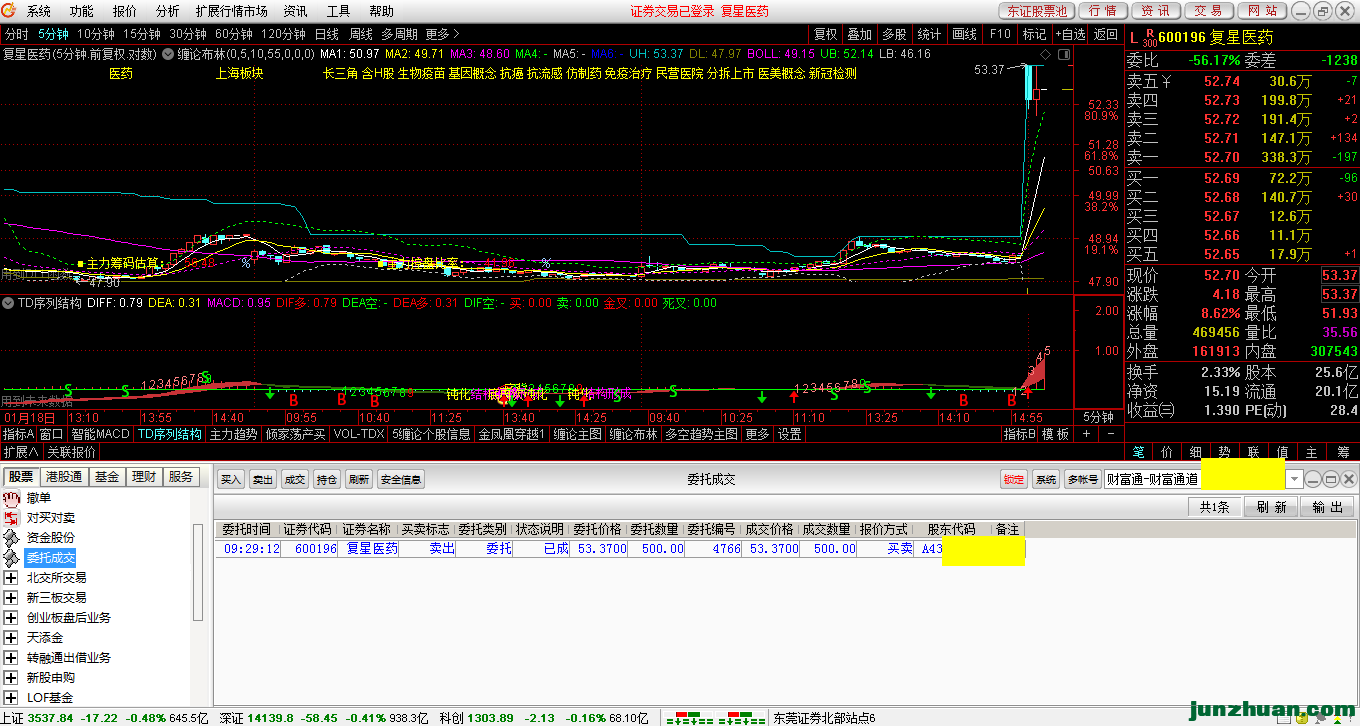The width and height of the screenshot is (1360, 726).
Task: Switch to 日线 daily chart
Action: coord(327,34)
